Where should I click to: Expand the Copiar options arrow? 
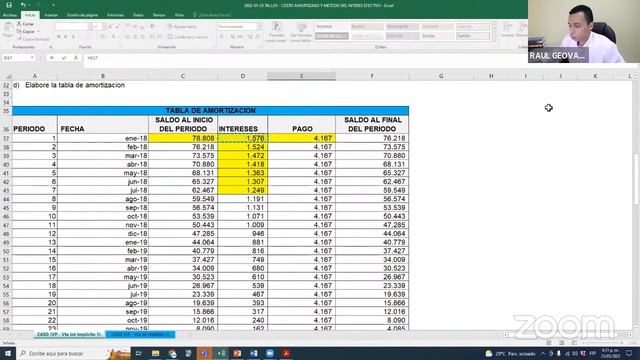pyautogui.click(x=38, y=31)
